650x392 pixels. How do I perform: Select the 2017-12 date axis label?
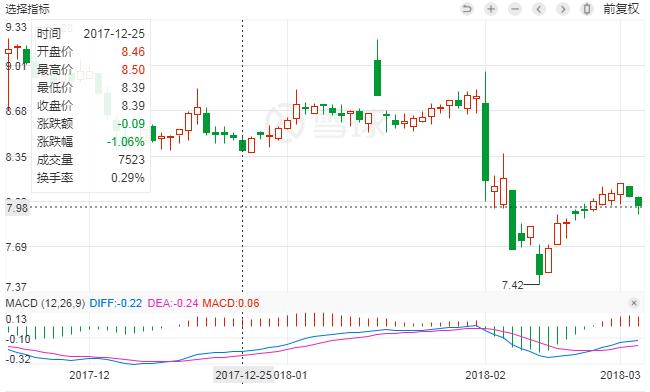click(90, 375)
